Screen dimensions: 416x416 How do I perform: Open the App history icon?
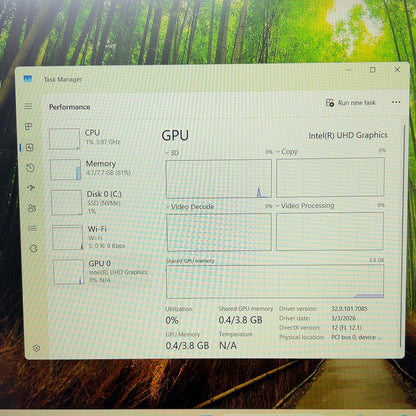pos(30,167)
